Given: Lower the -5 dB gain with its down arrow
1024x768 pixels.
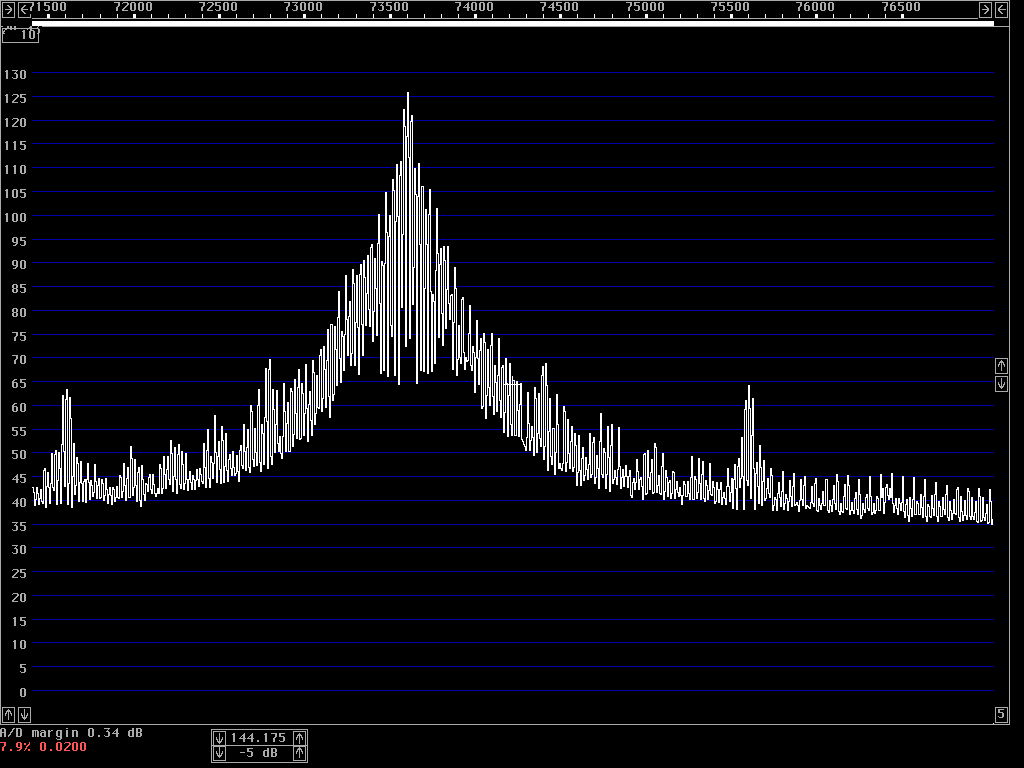Looking at the screenshot, I should [219, 754].
